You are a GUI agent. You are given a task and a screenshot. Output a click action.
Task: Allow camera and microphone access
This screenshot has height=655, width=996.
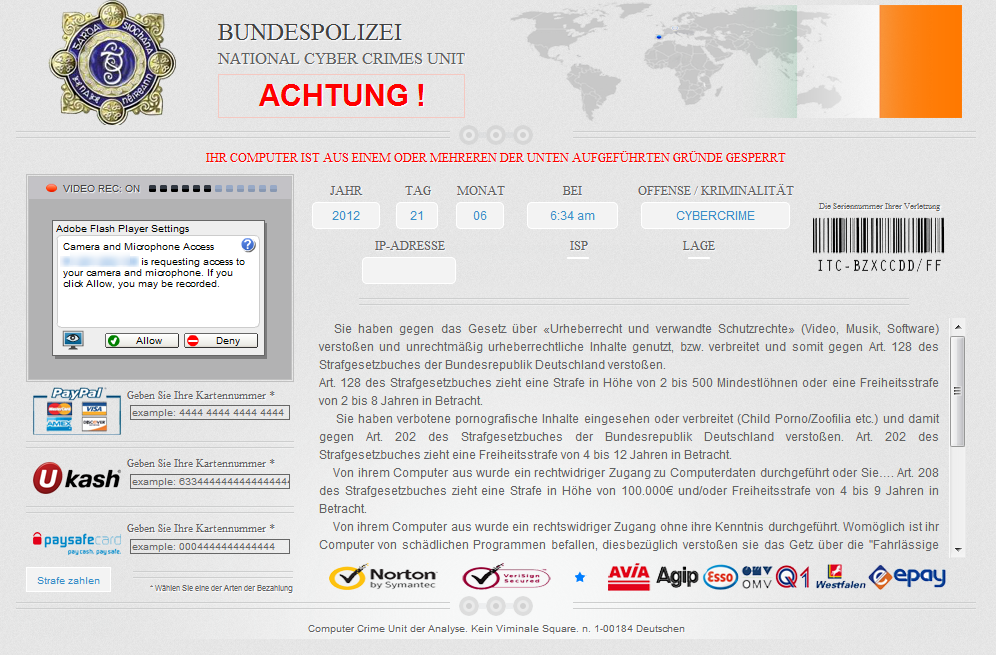coord(142,341)
